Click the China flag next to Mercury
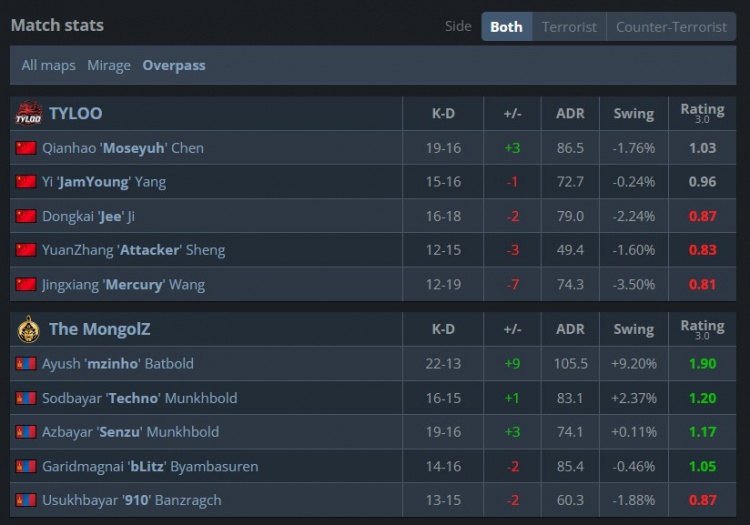 coord(26,285)
